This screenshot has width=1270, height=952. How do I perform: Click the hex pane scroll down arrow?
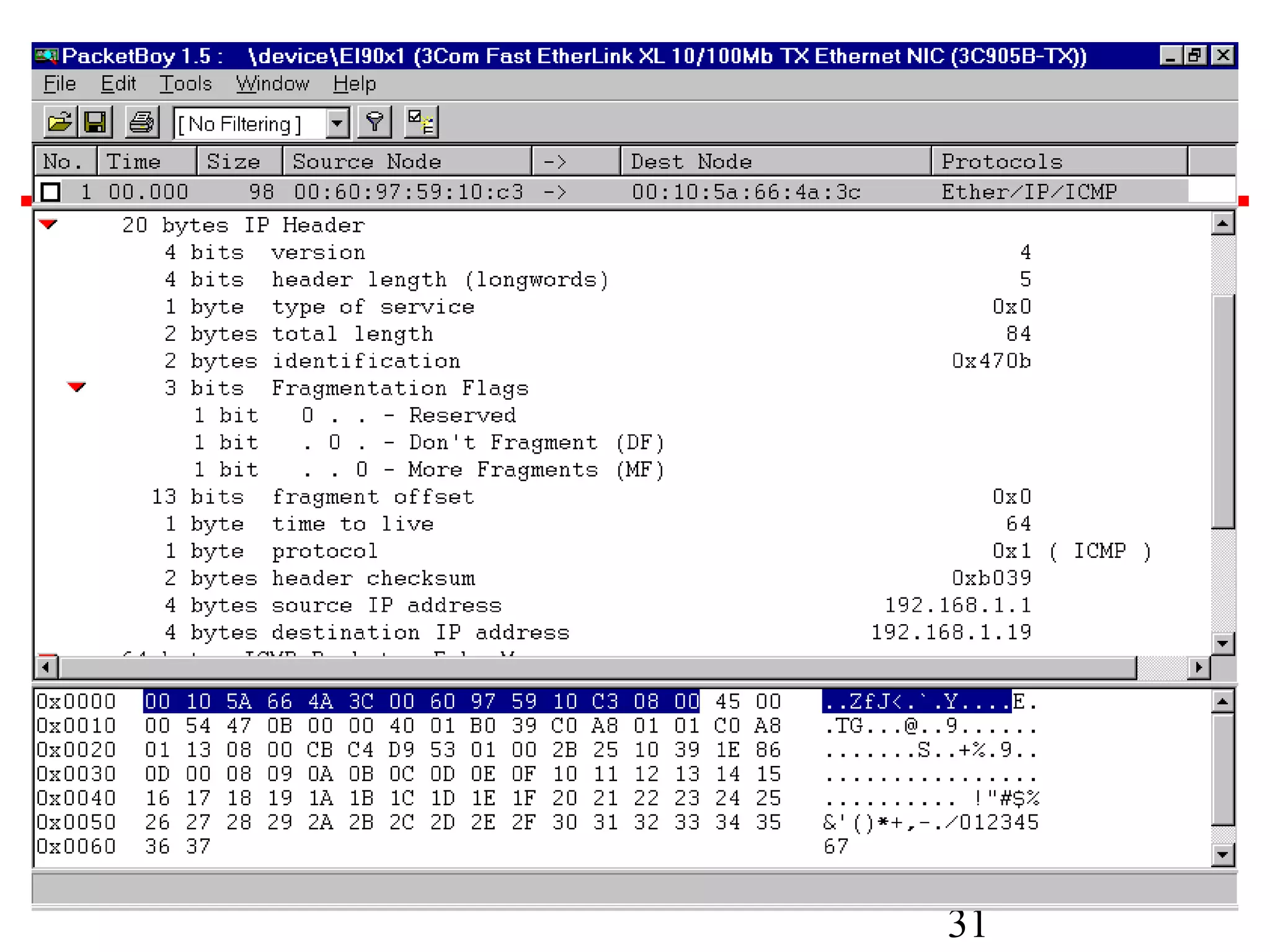[x=1222, y=855]
